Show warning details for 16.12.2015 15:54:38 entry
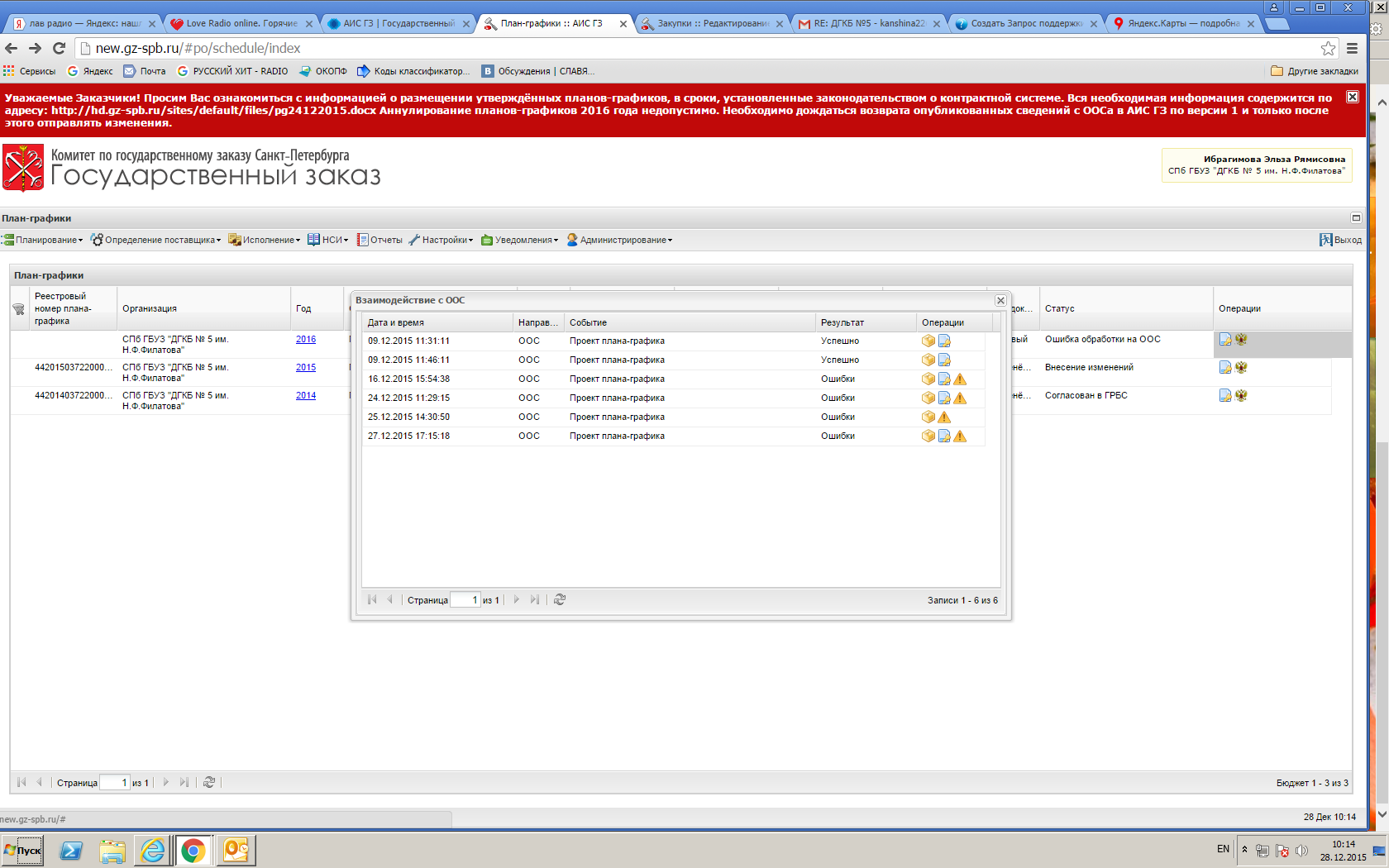Viewport: 1389px width, 868px height. coord(960,379)
